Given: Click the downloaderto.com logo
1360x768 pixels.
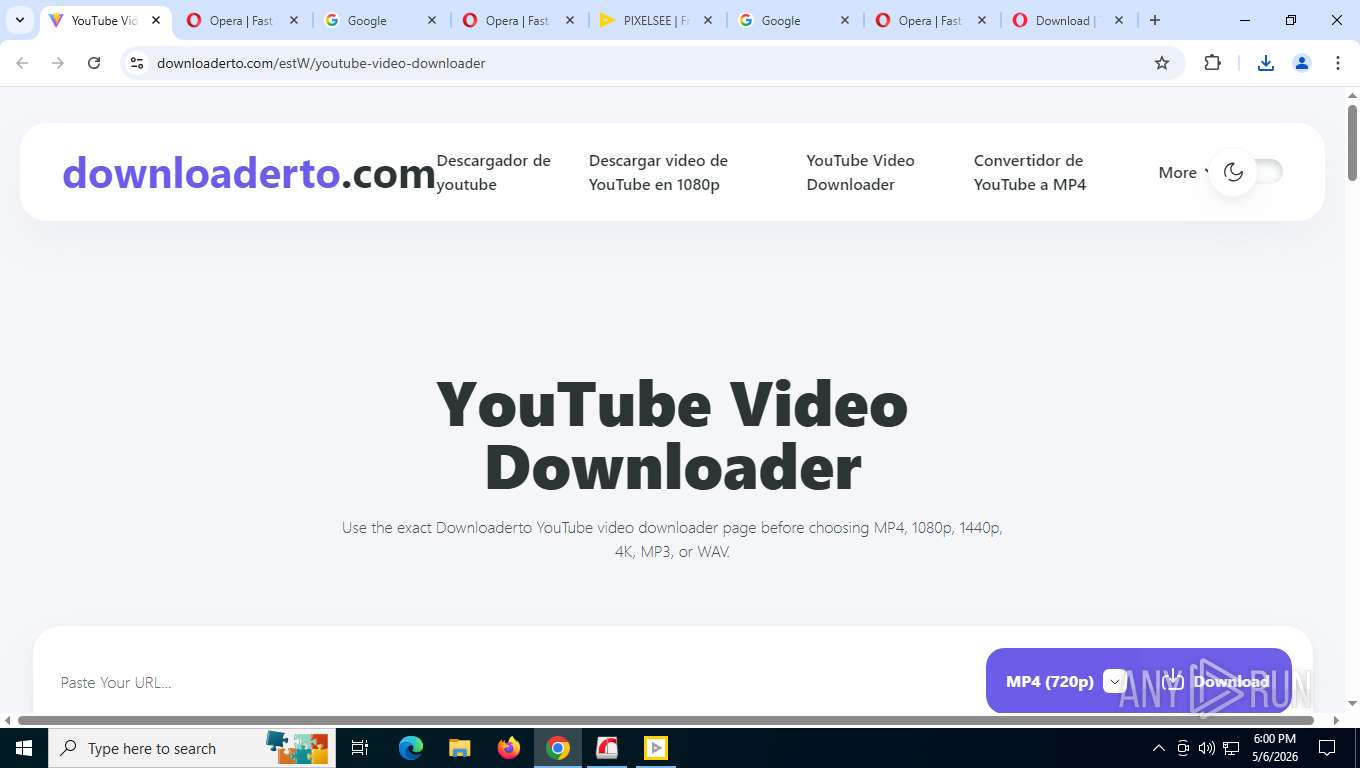Looking at the screenshot, I should pos(249,173).
